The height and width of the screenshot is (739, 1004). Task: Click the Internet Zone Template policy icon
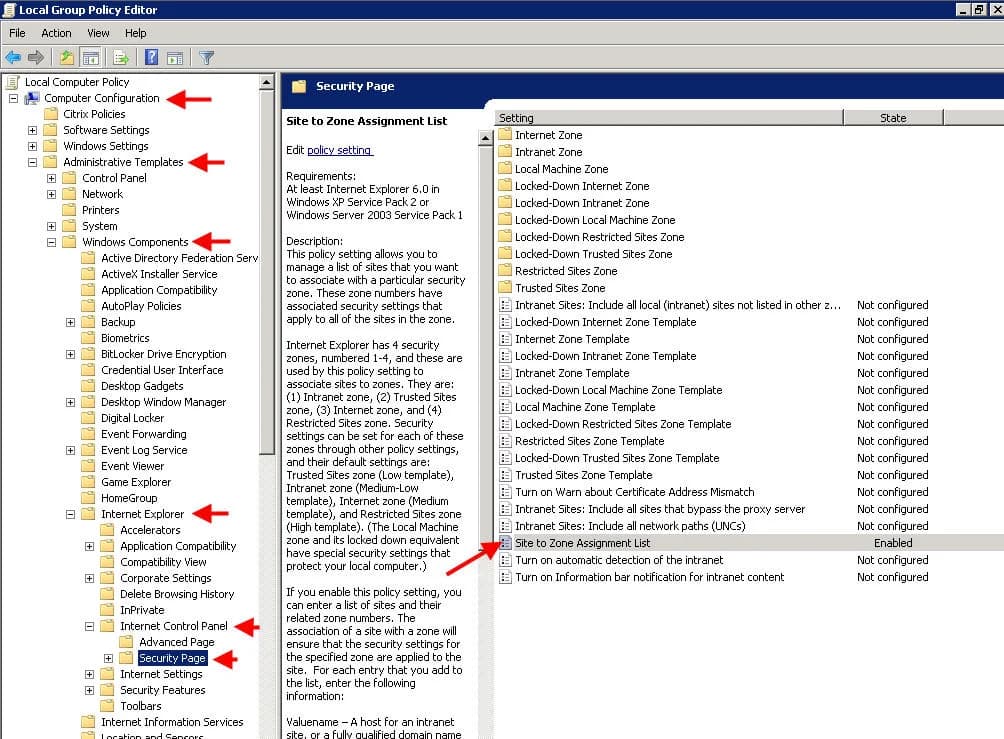pyautogui.click(x=505, y=339)
